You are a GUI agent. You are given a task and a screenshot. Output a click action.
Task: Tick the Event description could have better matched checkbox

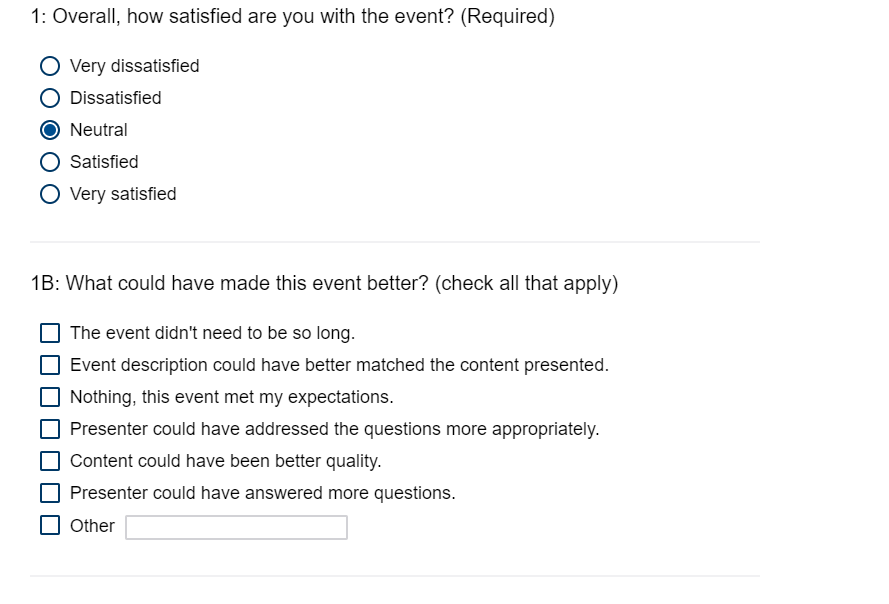50,365
